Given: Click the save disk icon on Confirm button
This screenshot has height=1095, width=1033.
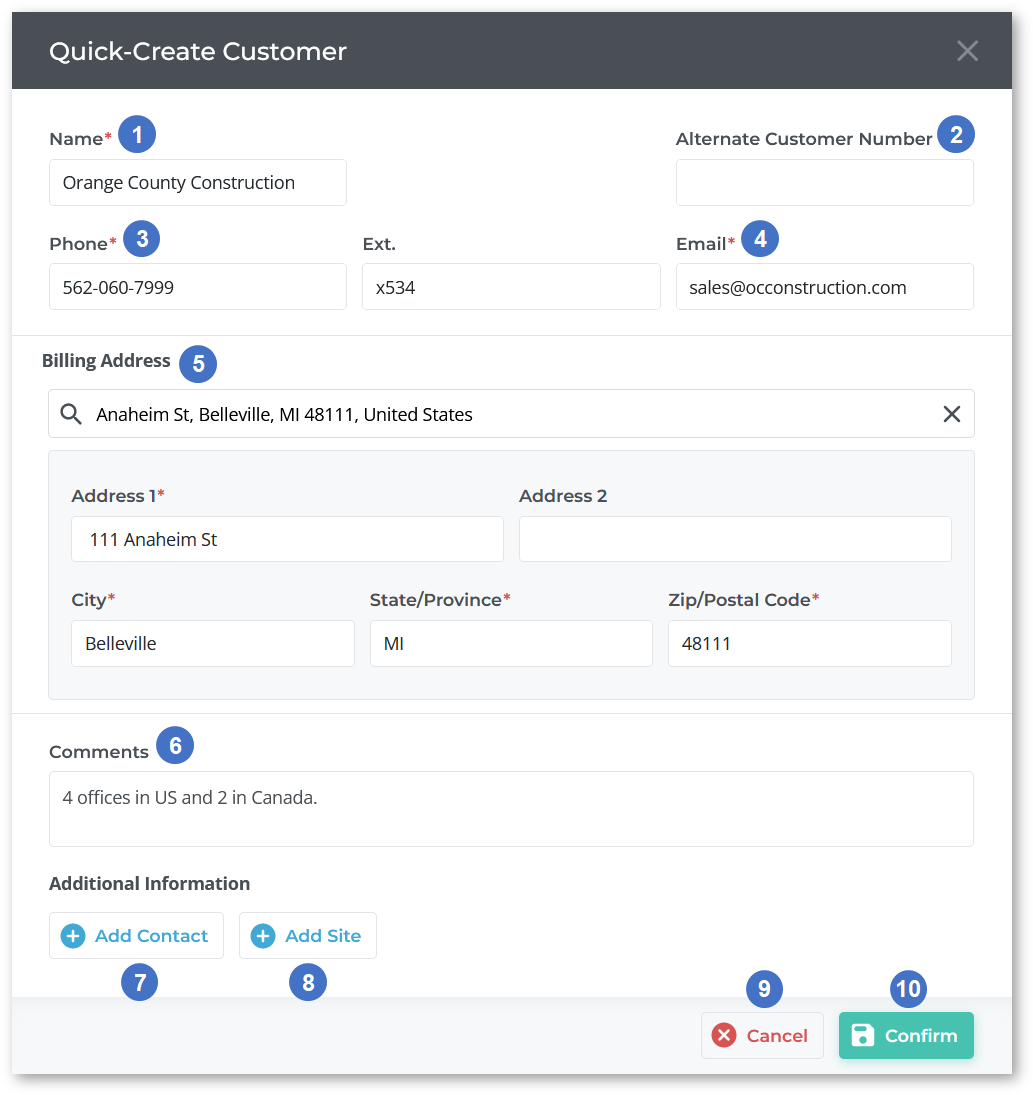Looking at the screenshot, I should [862, 1035].
